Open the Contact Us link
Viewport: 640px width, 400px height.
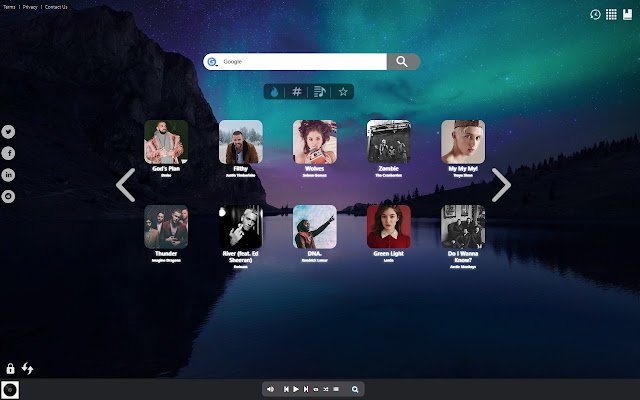pos(56,7)
